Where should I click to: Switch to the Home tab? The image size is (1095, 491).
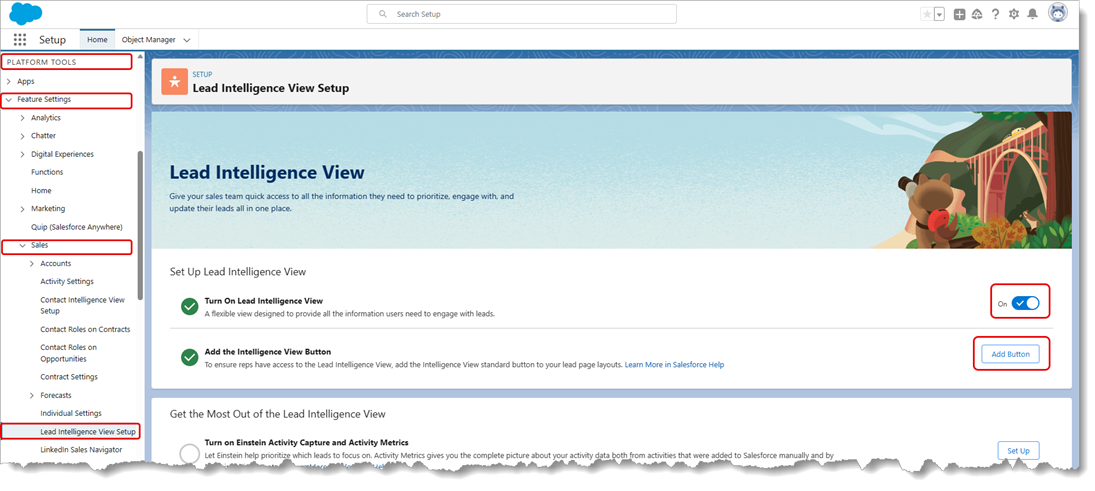[97, 40]
